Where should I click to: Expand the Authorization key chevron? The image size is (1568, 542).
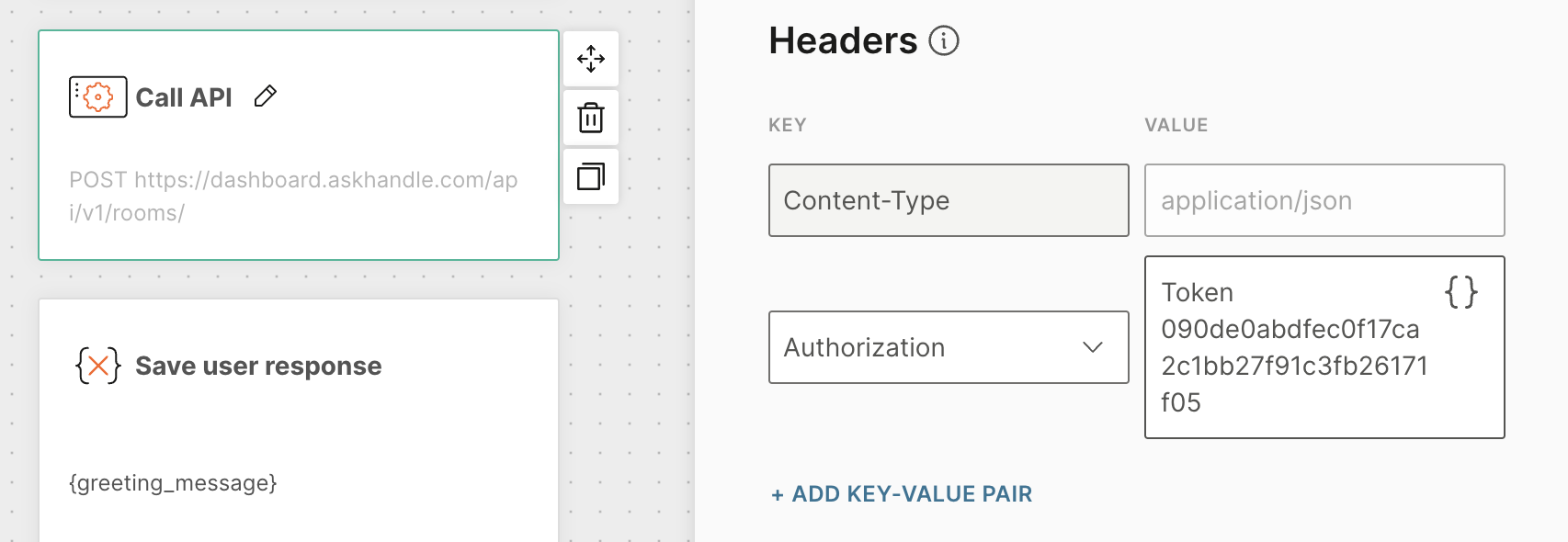click(x=1092, y=347)
